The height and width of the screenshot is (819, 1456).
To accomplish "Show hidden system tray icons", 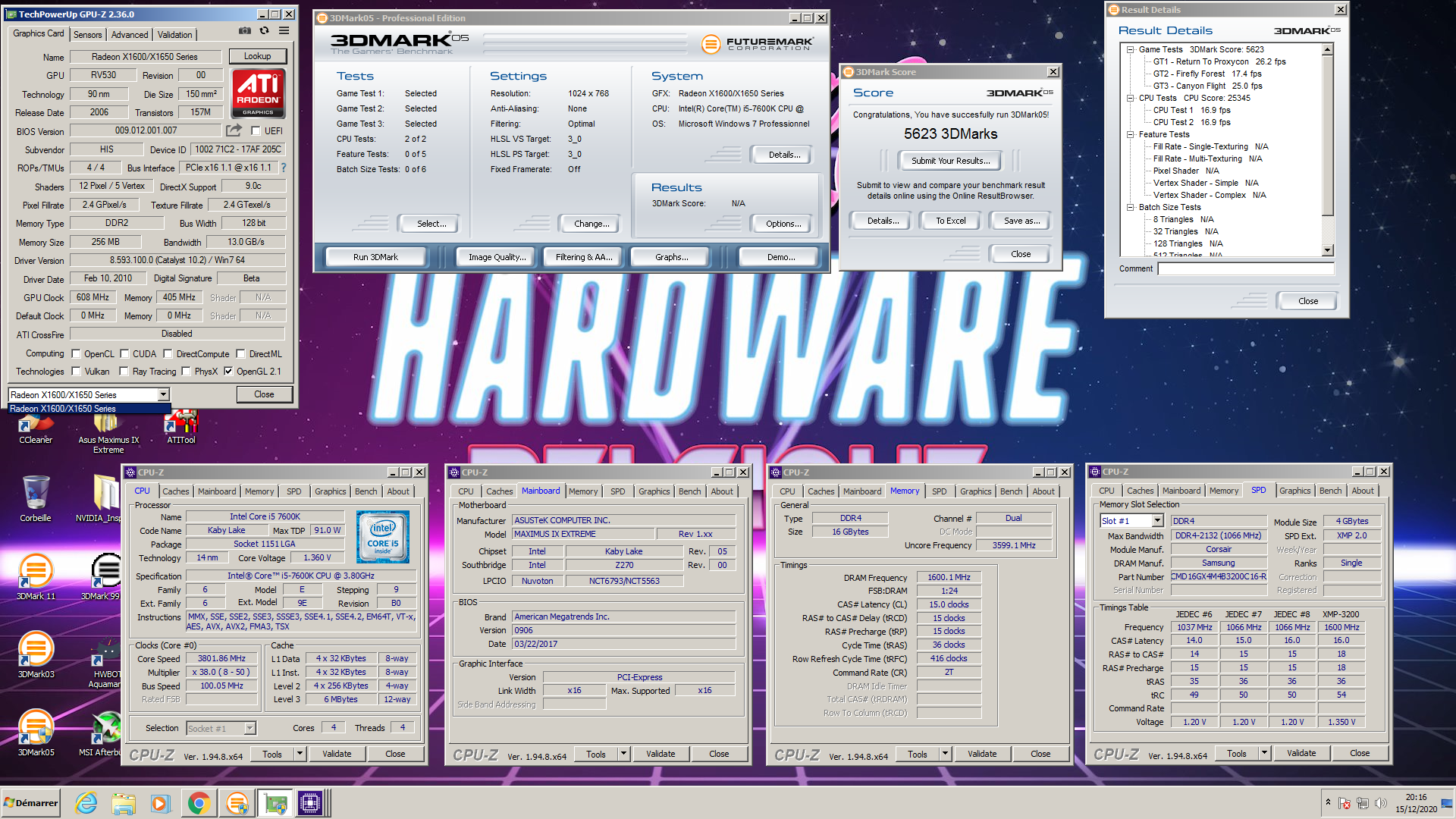I will pos(1327,802).
